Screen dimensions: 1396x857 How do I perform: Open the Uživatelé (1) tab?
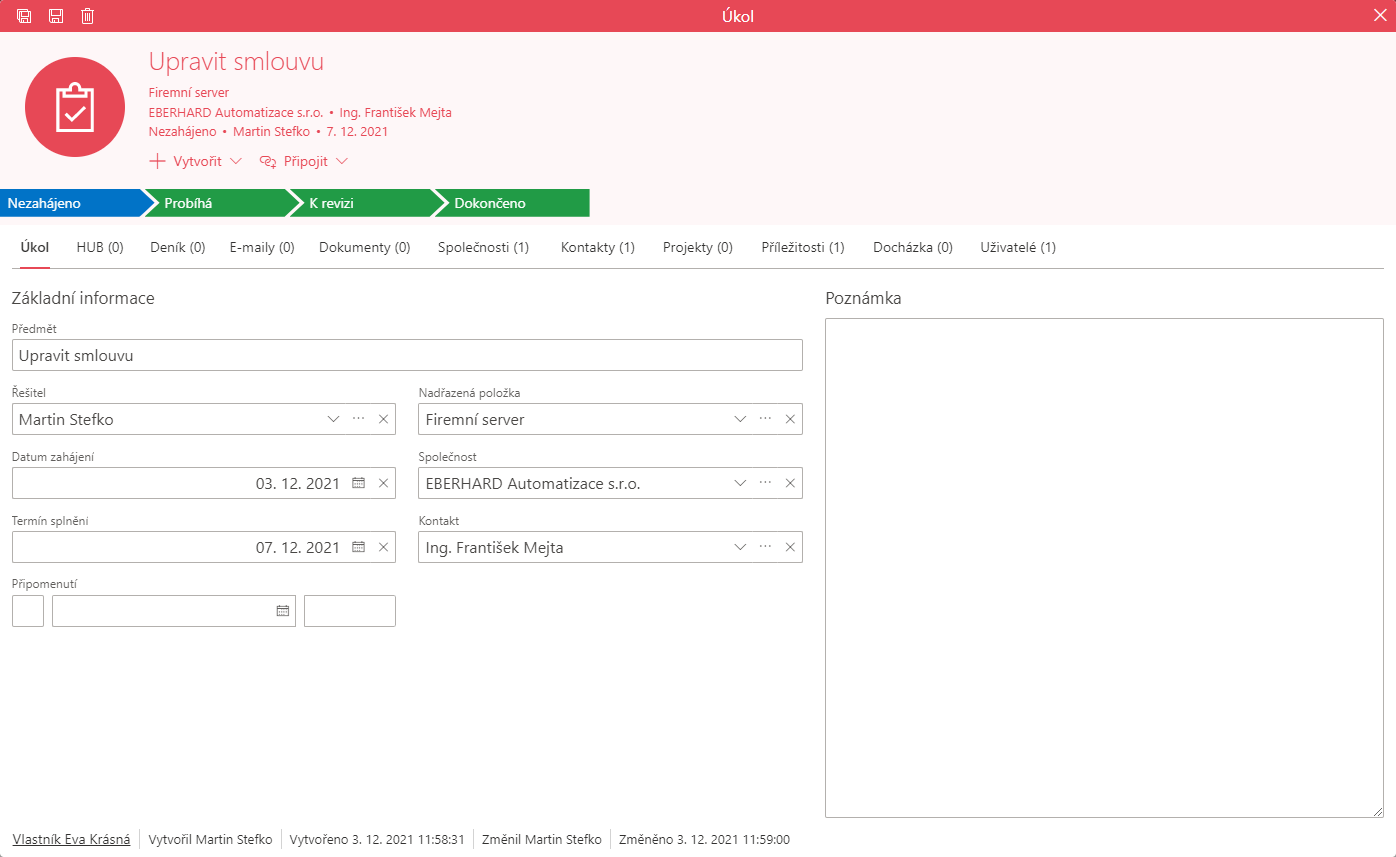click(x=1018, y=247)
